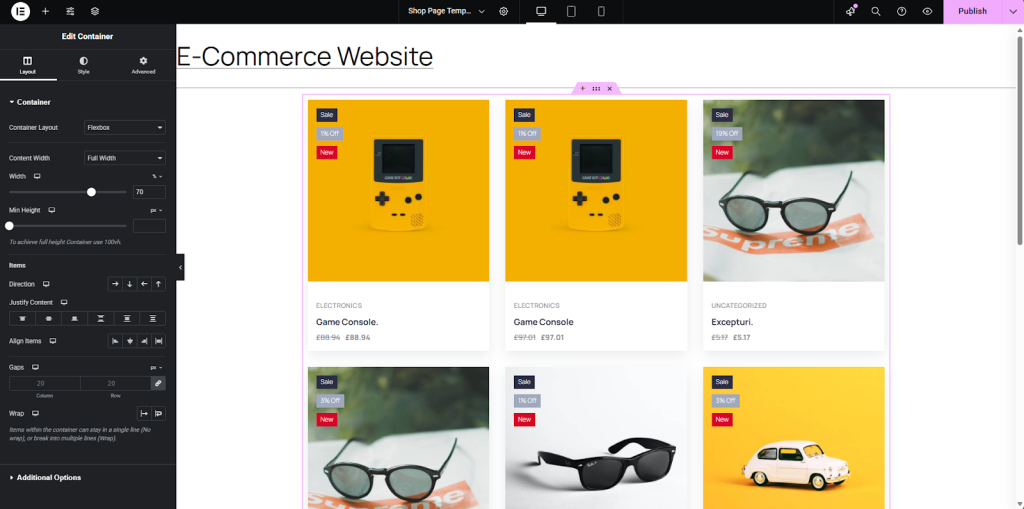Set Align Items to stretch

pyautogui.click(x=158, y=341)
